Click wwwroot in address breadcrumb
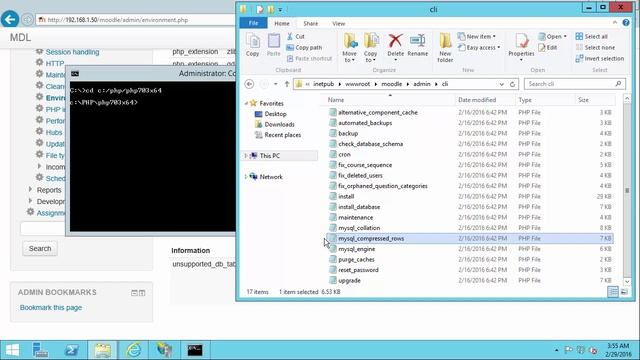 click(x=357, y=84)
